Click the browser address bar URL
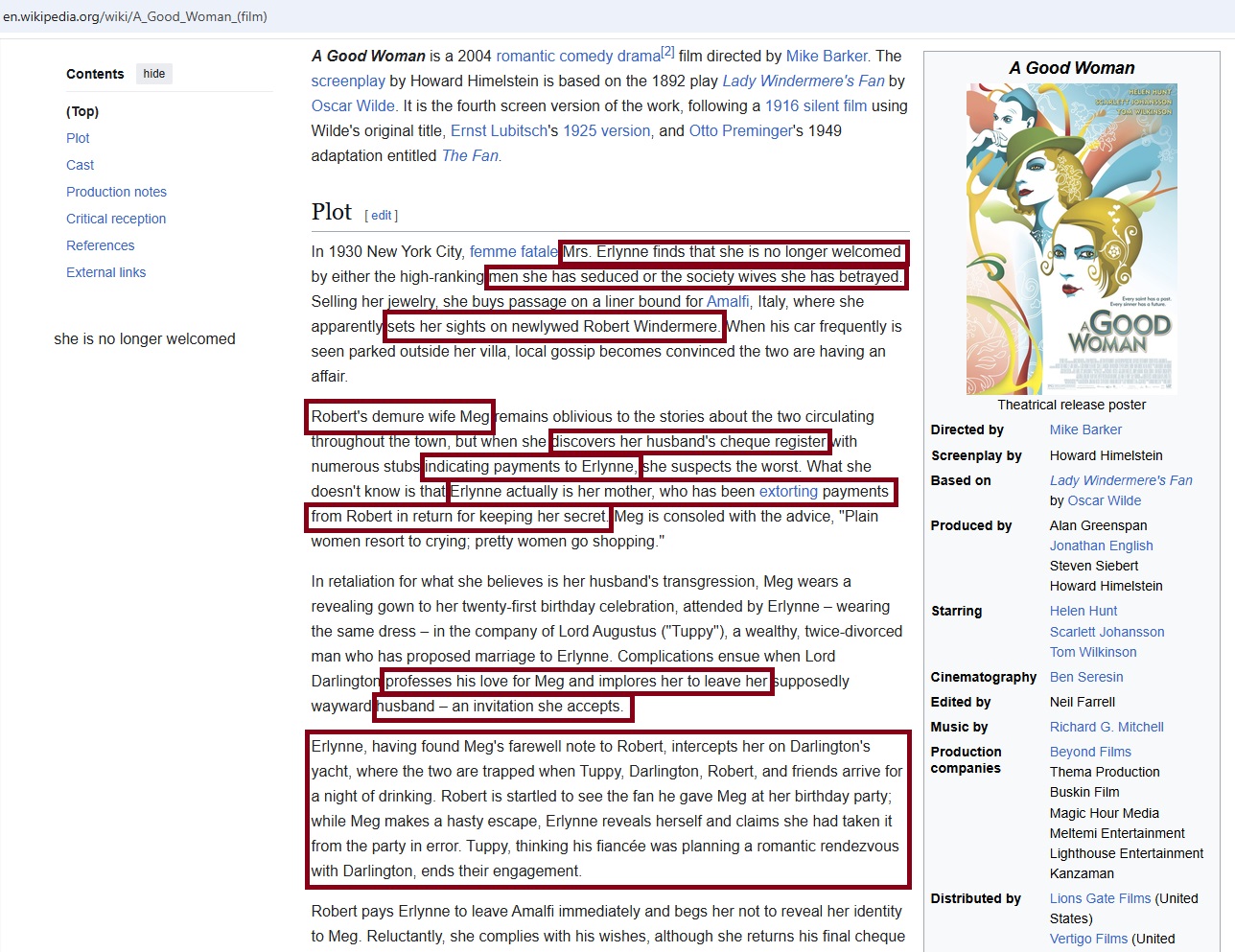 pos(135,16)
